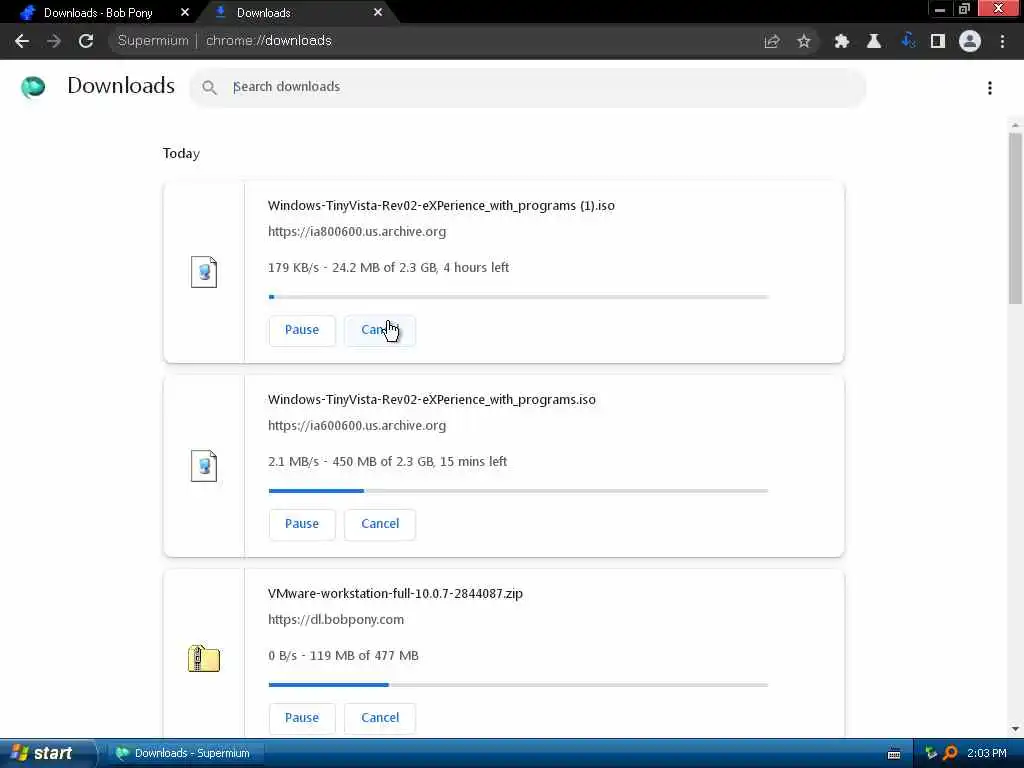The width and height of the screenshot is (1024, 768).
Task: Open the profile avatar menu
Action: (x=970, y=41)
